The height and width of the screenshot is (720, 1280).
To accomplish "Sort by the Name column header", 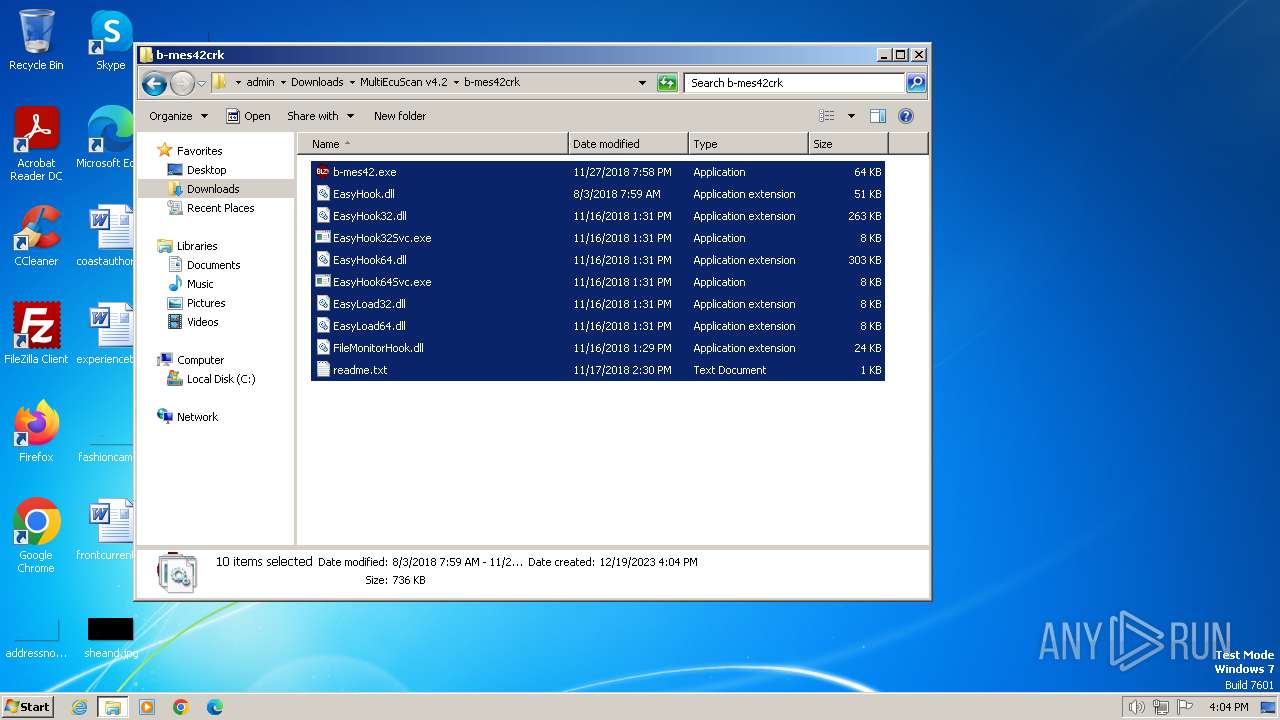I will pos(433,144).
